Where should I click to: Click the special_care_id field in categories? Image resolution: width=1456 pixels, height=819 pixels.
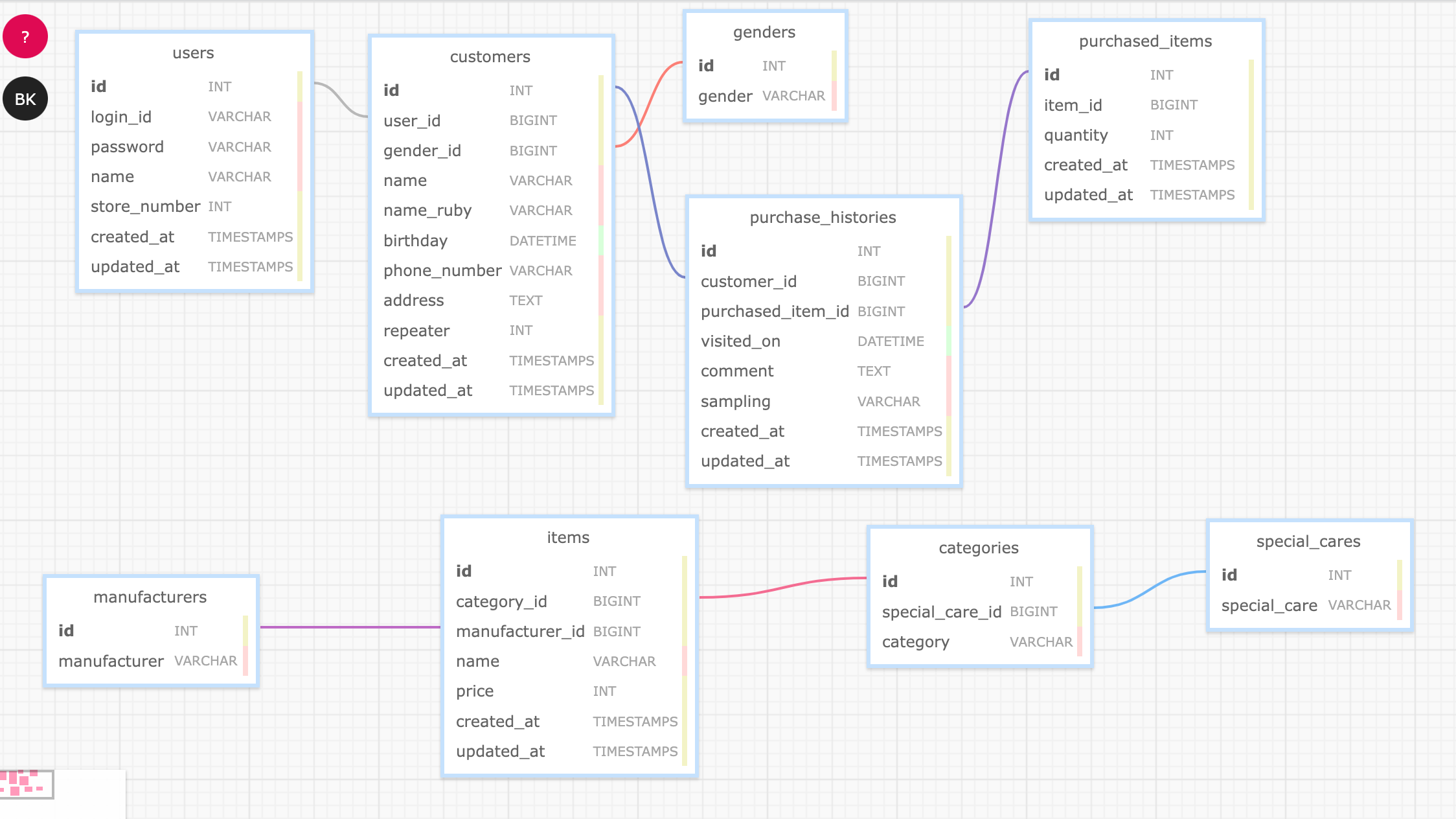(942, 611)
